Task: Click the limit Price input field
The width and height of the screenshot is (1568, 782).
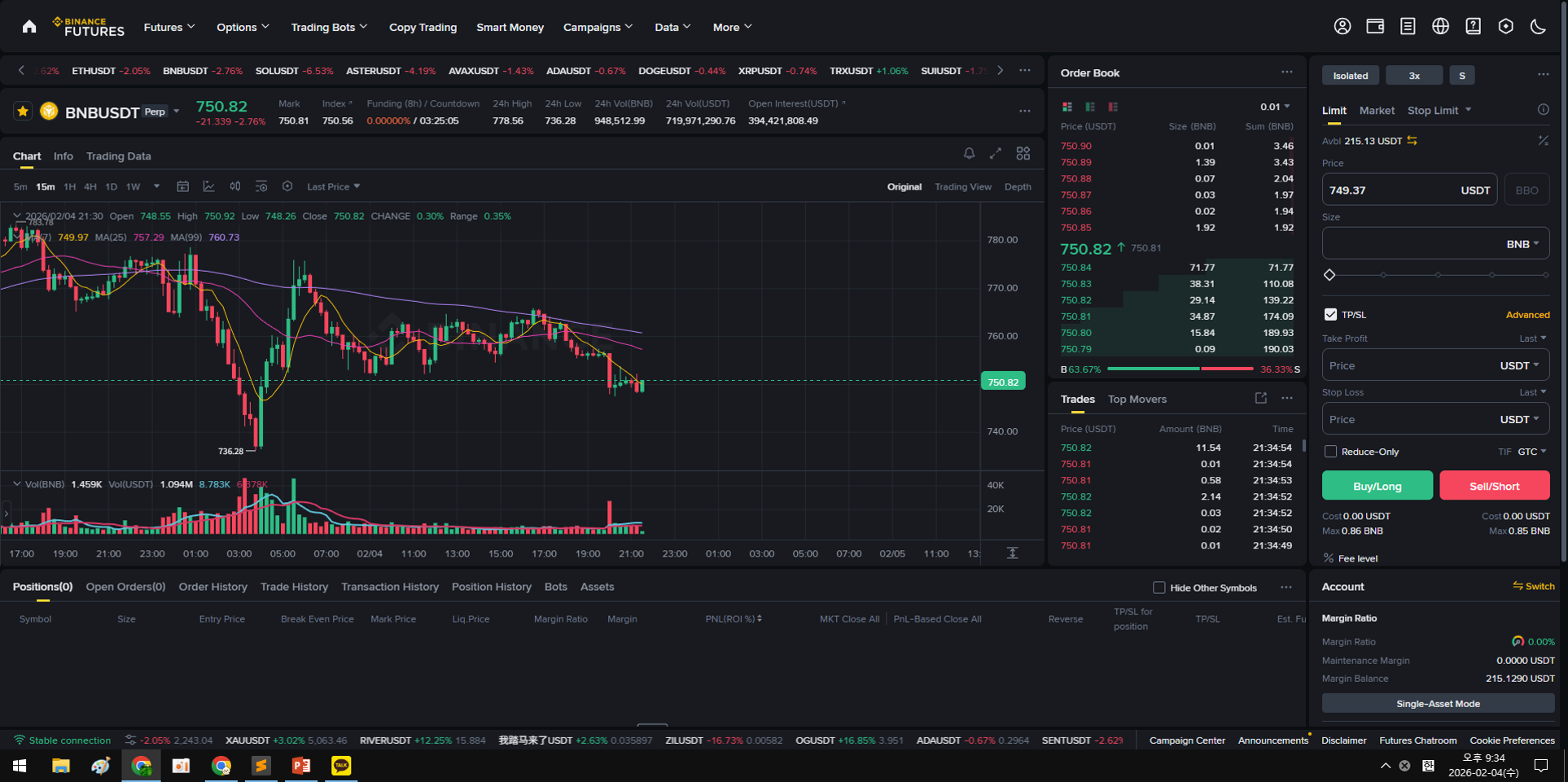Action: tap(1409, 190)
